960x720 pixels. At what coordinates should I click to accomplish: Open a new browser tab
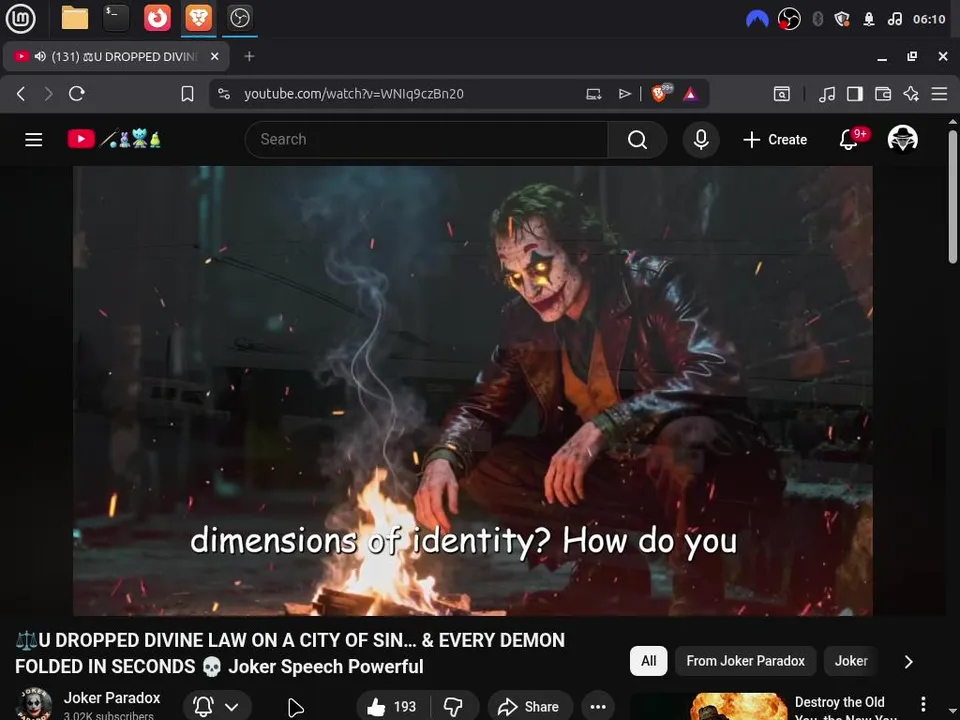point(249,56)
